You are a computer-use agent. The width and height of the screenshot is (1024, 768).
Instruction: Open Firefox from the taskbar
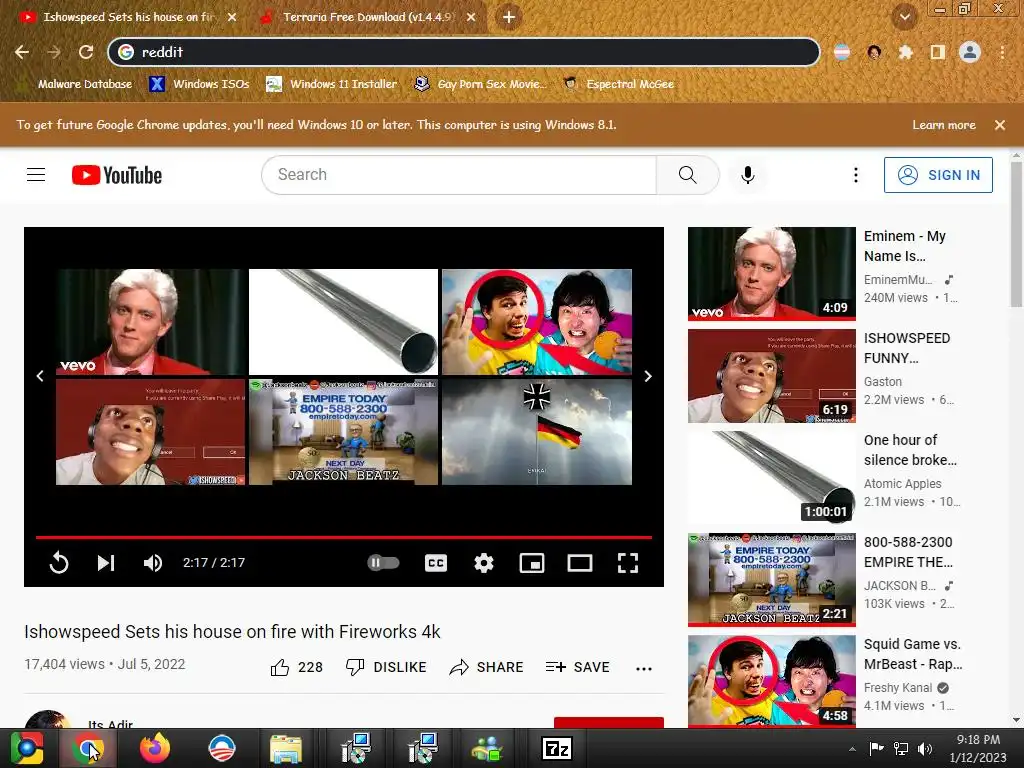155,748
